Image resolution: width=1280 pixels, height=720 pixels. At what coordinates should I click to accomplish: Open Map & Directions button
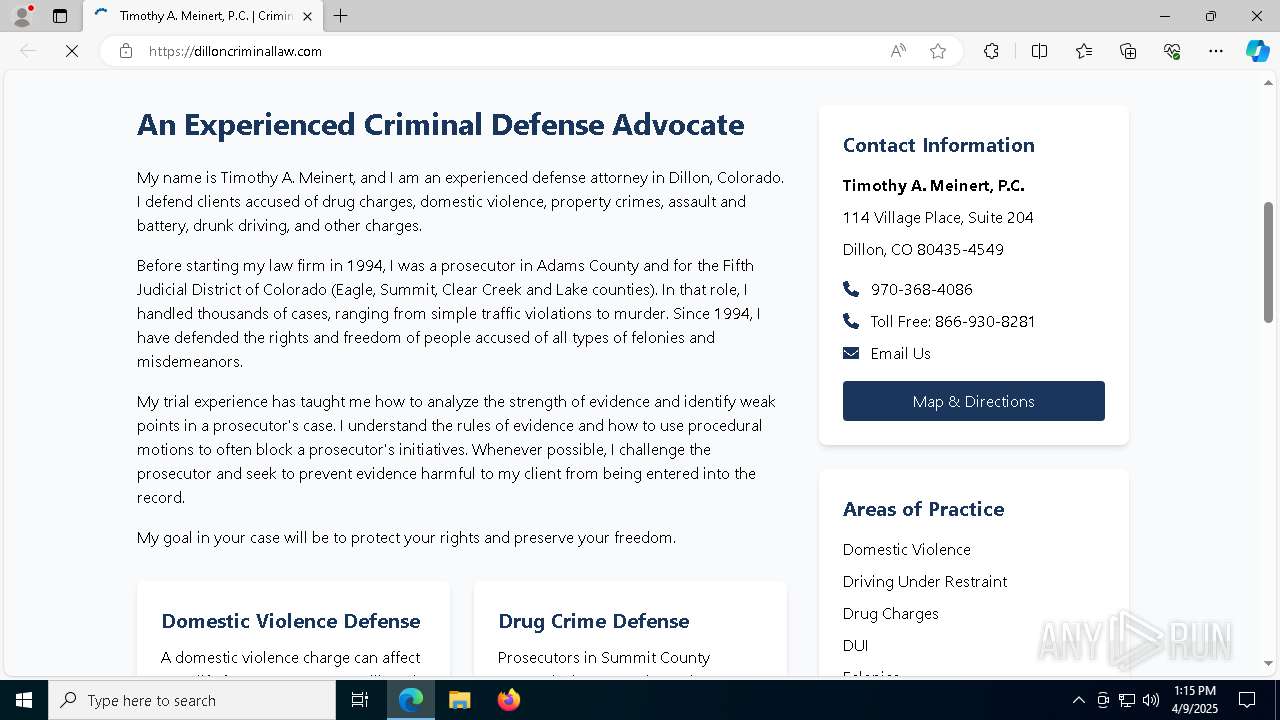point(973,401)
